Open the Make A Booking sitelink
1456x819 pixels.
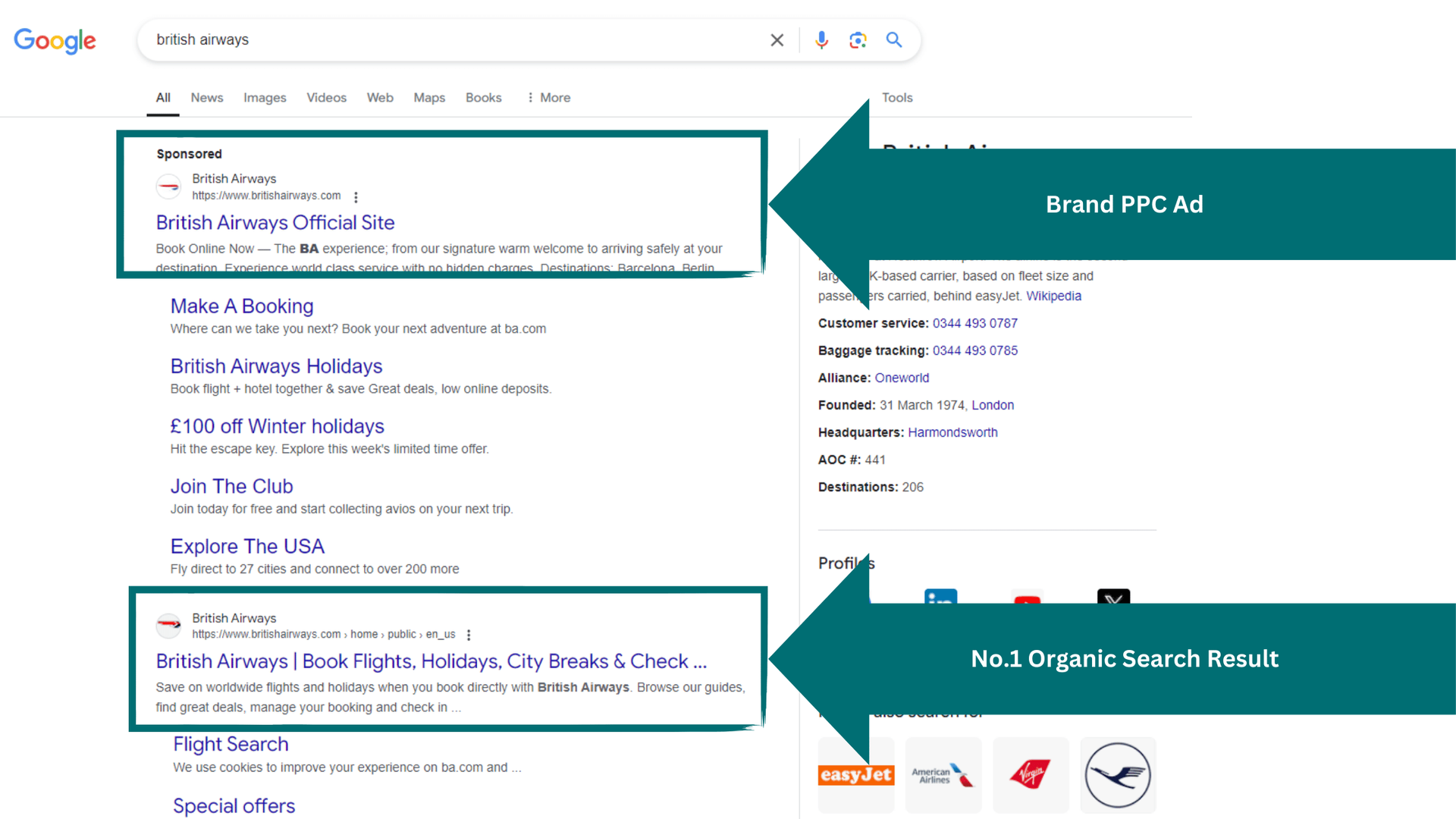click(x=242, y=306)
